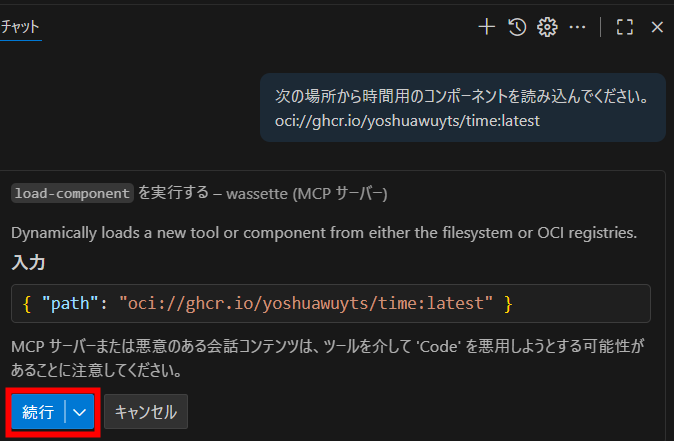This screenshot has width=674, height=441.
Task: Click the JSON input code block
Action: 331,303
